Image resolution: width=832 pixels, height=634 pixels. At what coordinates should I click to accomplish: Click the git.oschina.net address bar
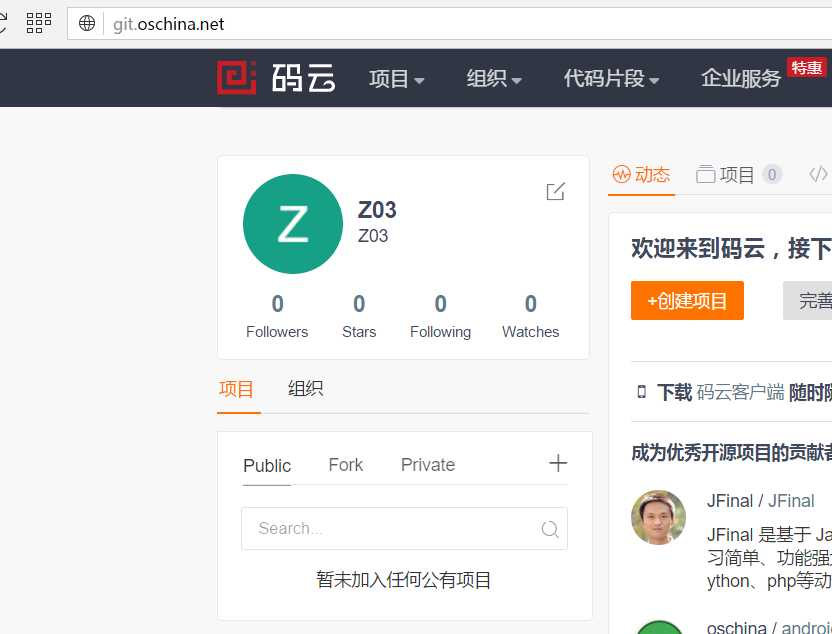coord(449,24)
